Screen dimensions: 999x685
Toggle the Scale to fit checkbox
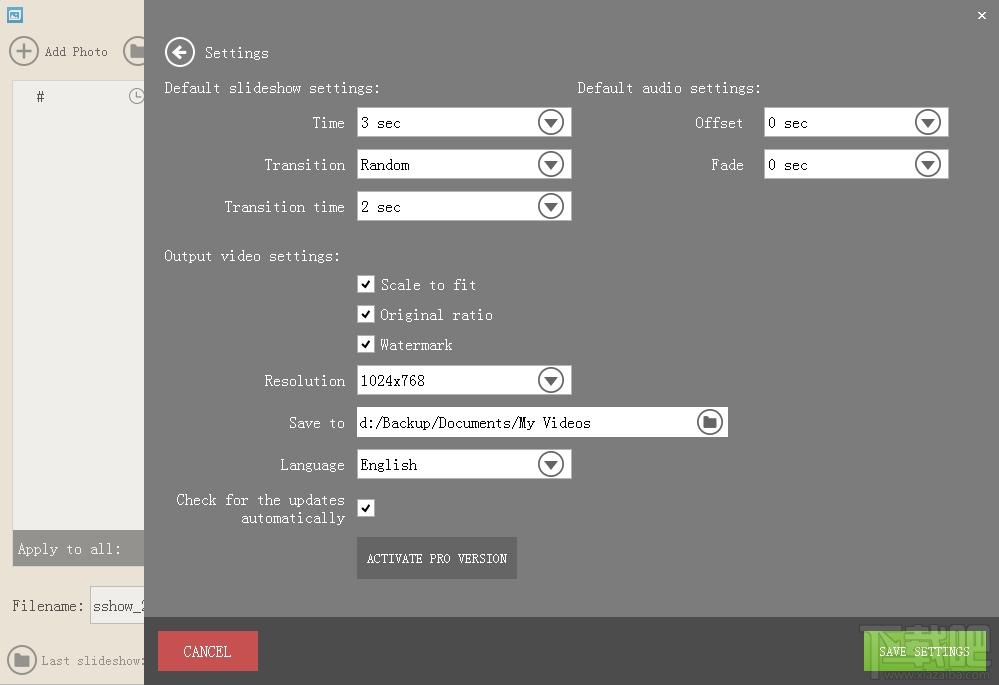point(366,284)
